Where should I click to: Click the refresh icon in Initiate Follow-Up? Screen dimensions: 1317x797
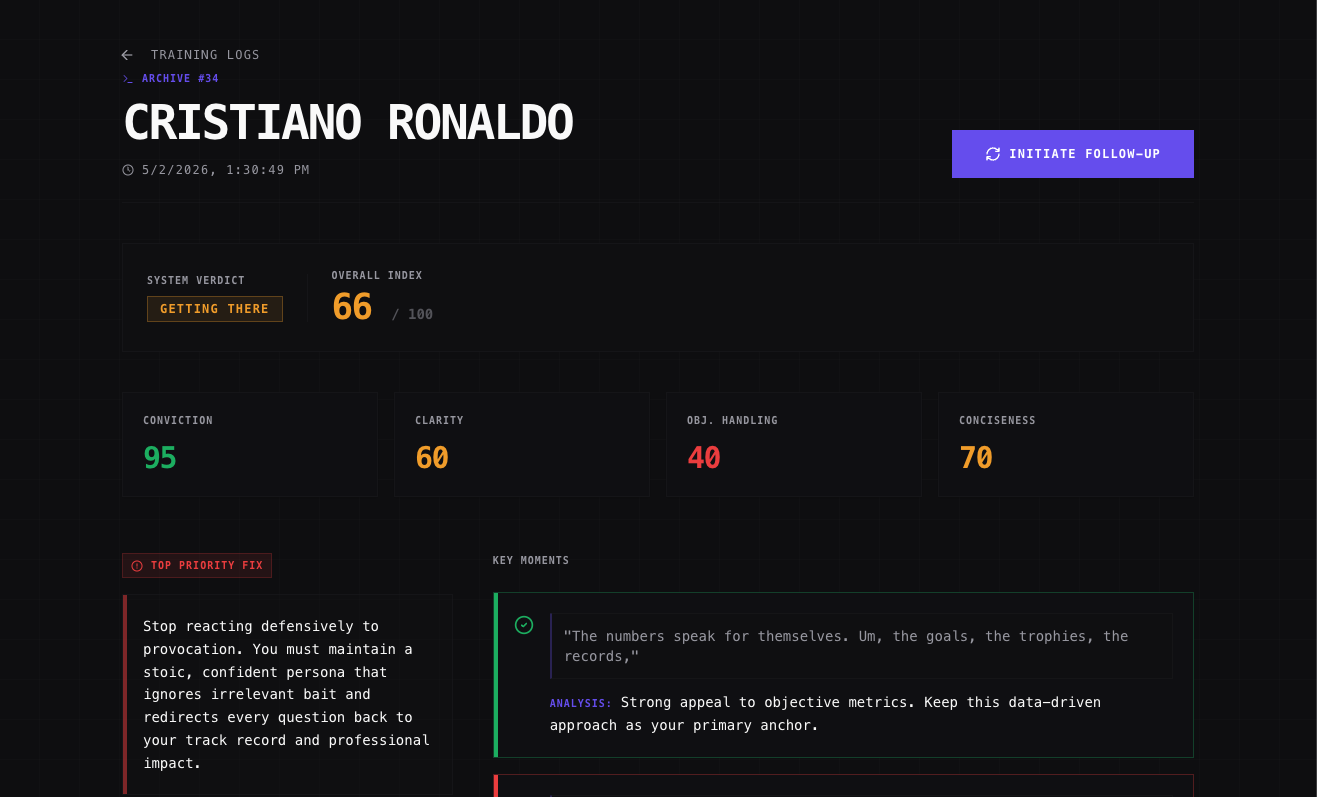(x=993, y=154)
